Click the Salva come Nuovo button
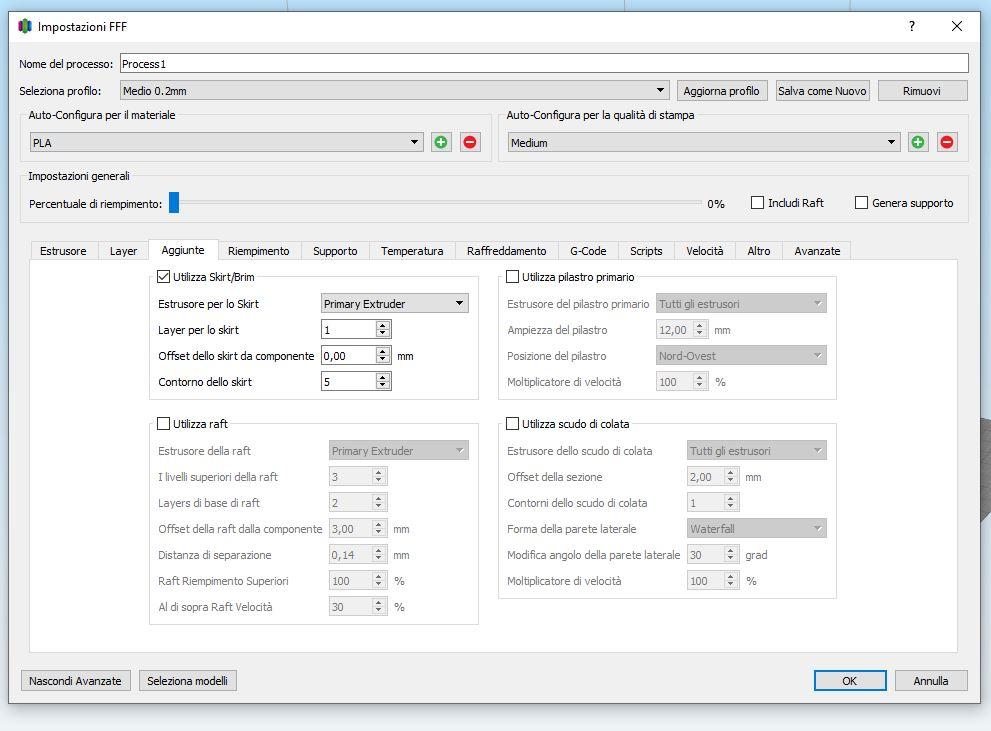Screen dimensions: 991x731 [822, 91]
